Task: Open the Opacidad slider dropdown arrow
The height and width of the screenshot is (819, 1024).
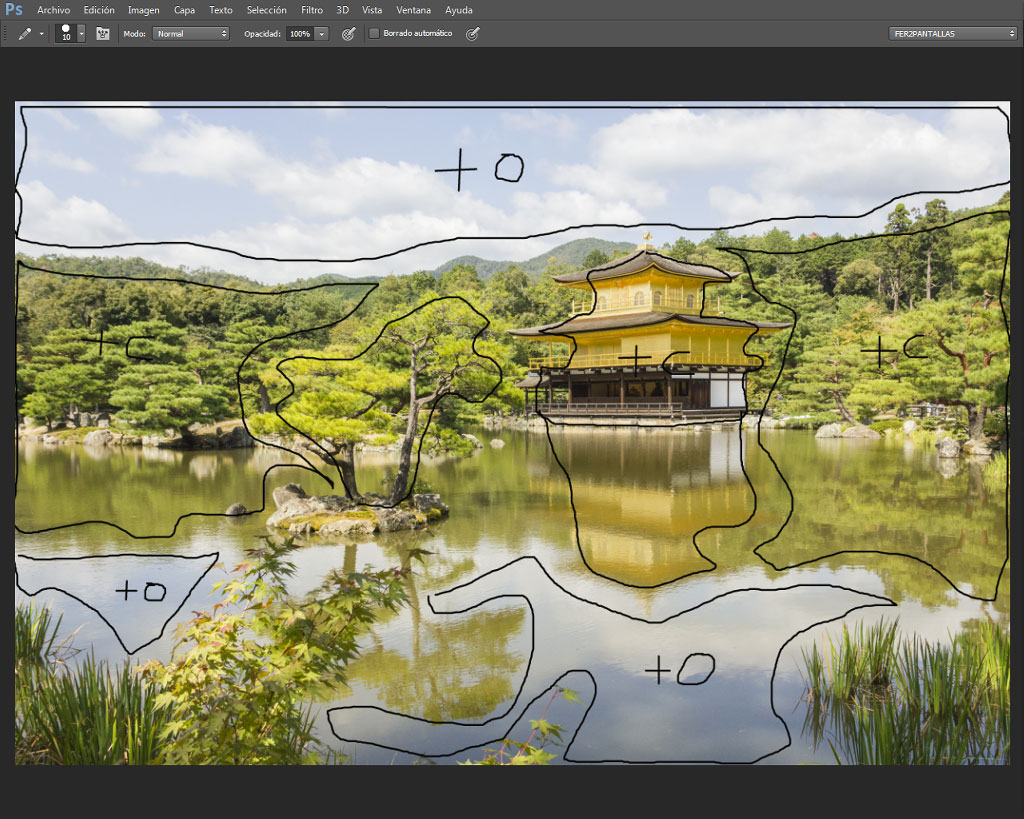Action: (x=321, y=34)
